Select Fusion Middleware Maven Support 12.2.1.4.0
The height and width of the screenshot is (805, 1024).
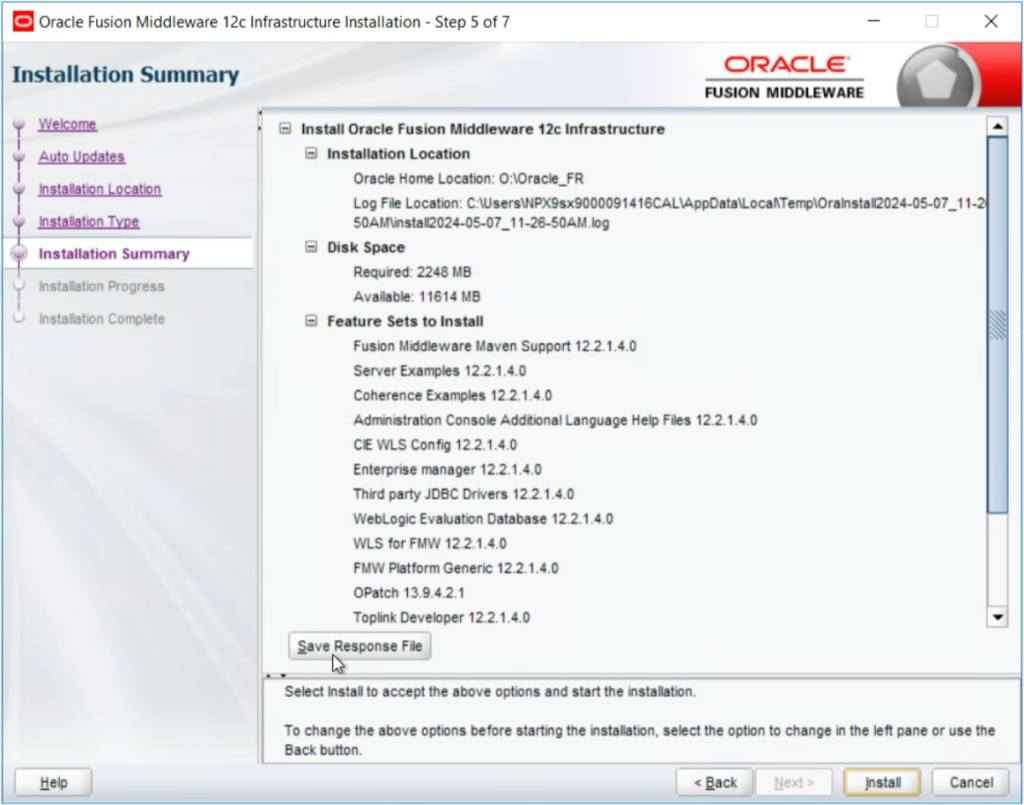494,346
